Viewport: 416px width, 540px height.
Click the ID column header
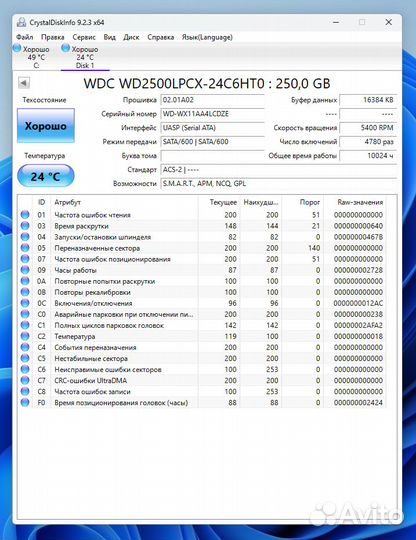(x=41, y=202)
